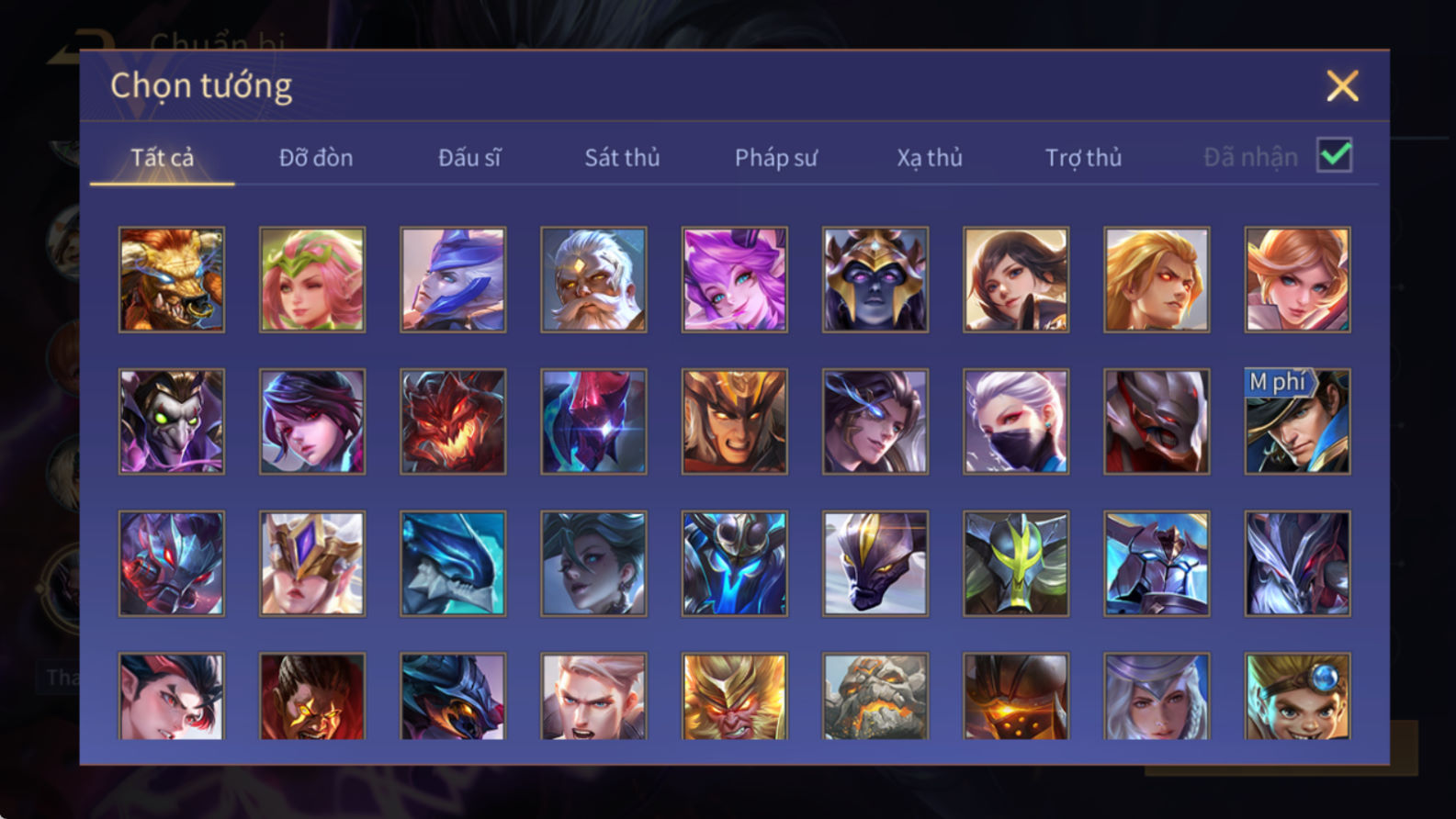Show the 'Sát thủ' hero category
Image resolution: width=1456 pixels, height=819 pixels.
(622, 158)
